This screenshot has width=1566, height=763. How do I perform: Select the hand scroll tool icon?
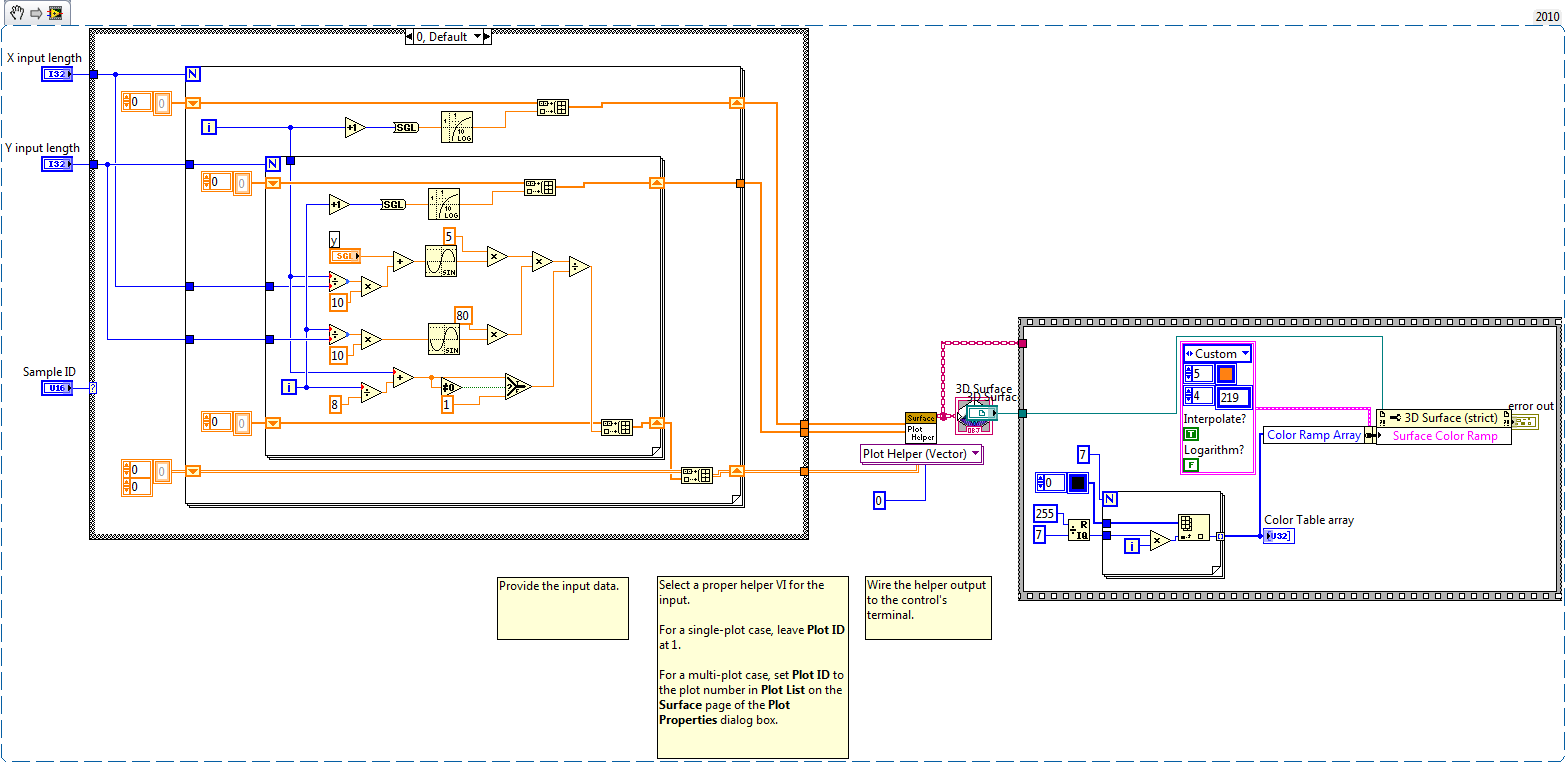click(16, 14)
